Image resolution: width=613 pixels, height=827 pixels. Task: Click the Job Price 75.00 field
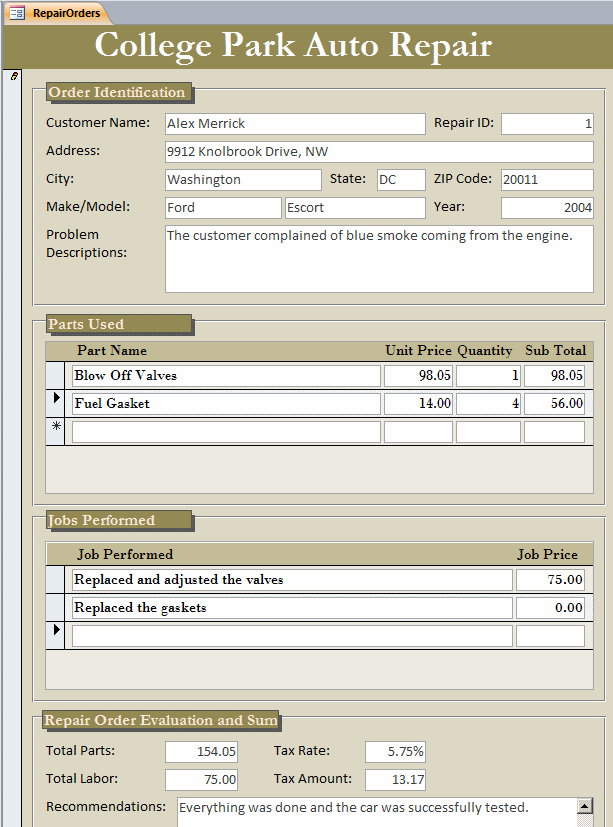click(x=550, y=580)
